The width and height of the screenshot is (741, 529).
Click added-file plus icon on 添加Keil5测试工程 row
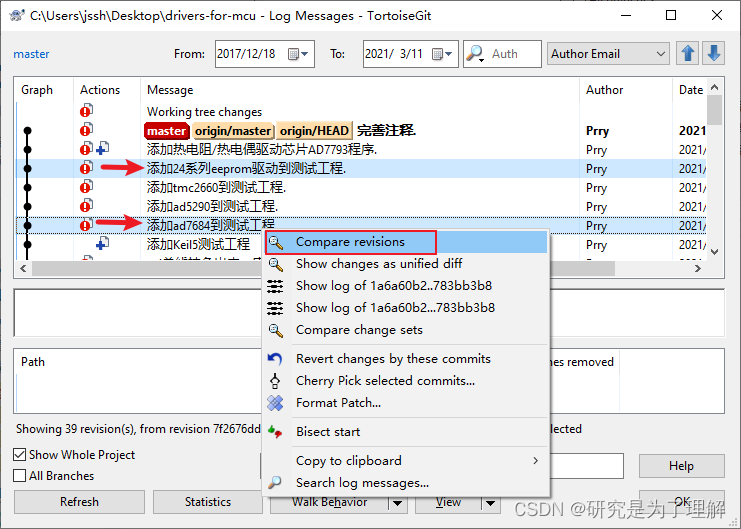103,244
